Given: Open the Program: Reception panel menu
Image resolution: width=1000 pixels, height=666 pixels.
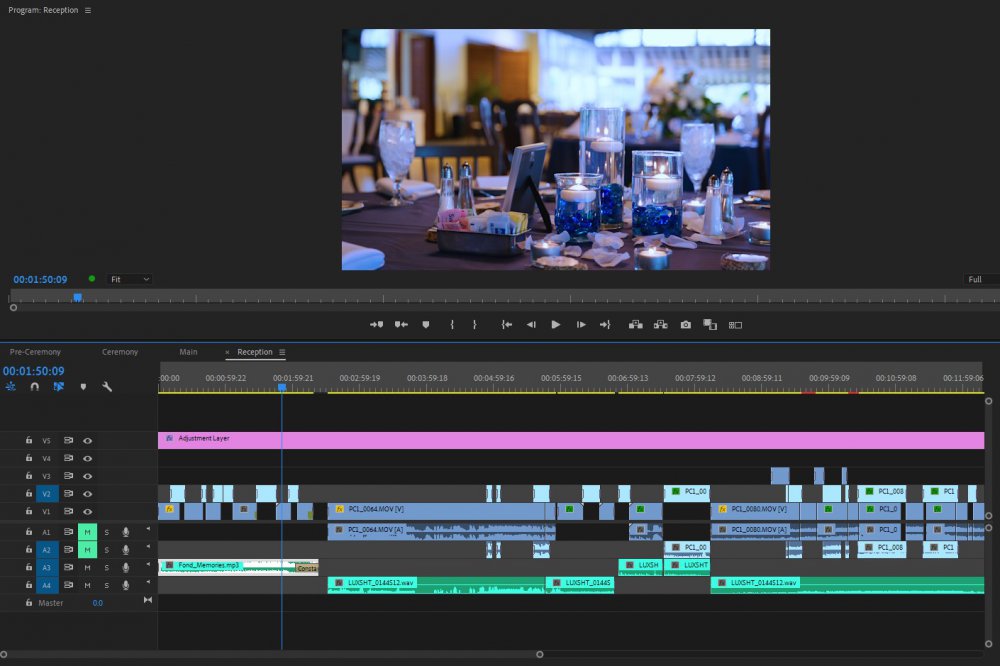Looking at the screenshot, I should tap(88, 10).
